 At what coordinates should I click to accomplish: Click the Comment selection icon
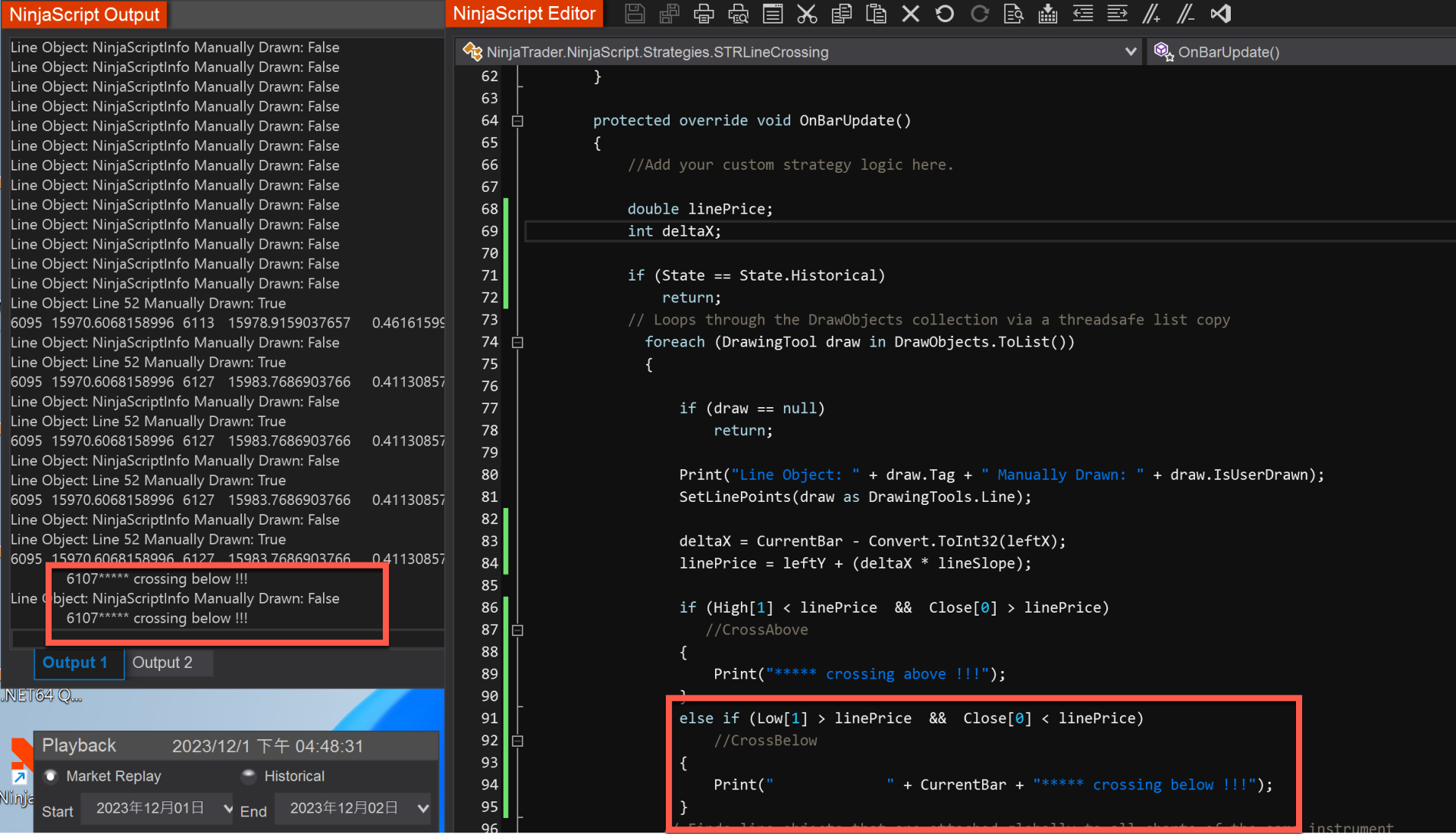[1151, 14]
